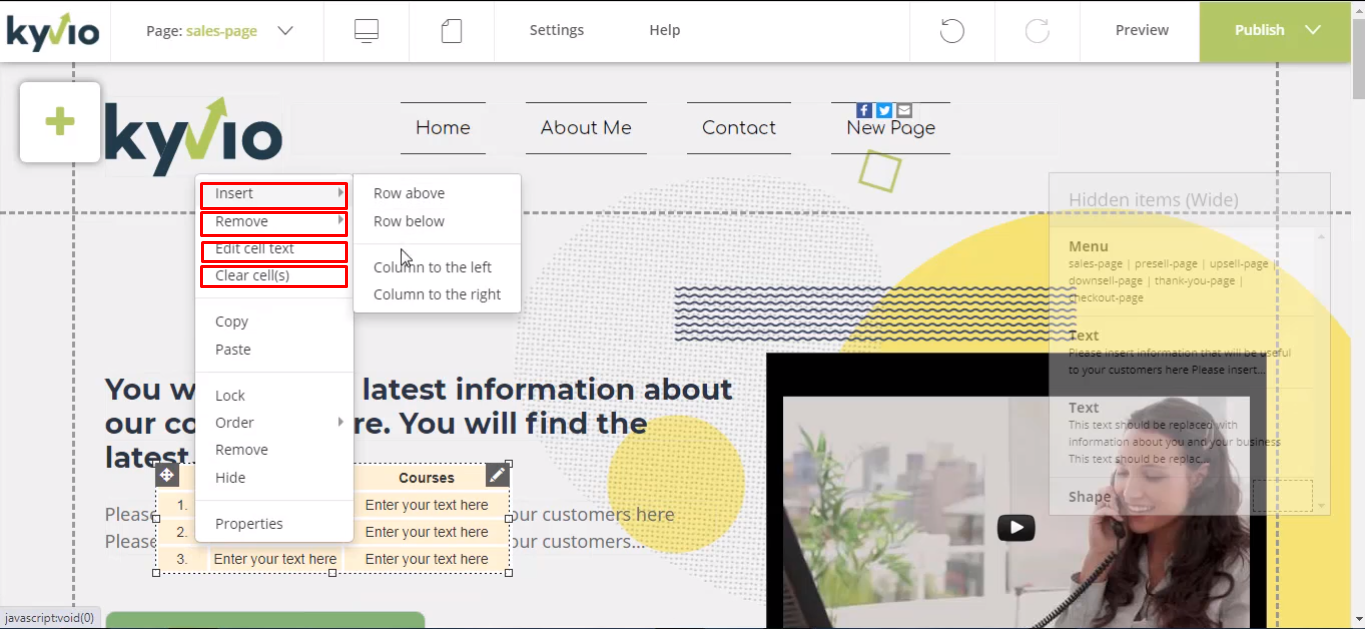This screenshot has height=629, width=1365.
Task: Choose Edit cell text in context menu
Action: 274,250
